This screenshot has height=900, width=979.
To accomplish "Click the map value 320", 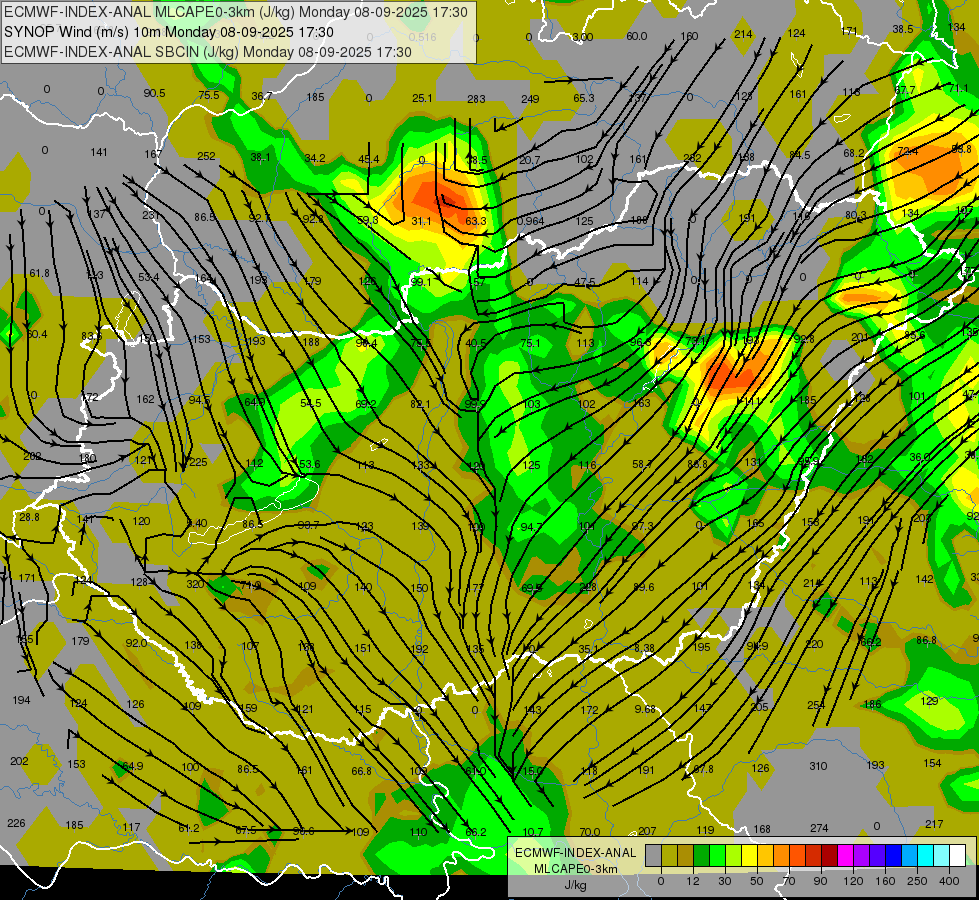I will [195, 584].
